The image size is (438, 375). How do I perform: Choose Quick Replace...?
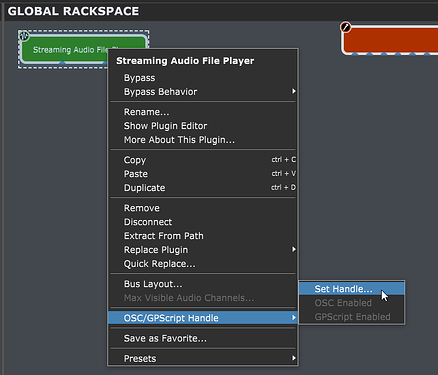(203, 264)
